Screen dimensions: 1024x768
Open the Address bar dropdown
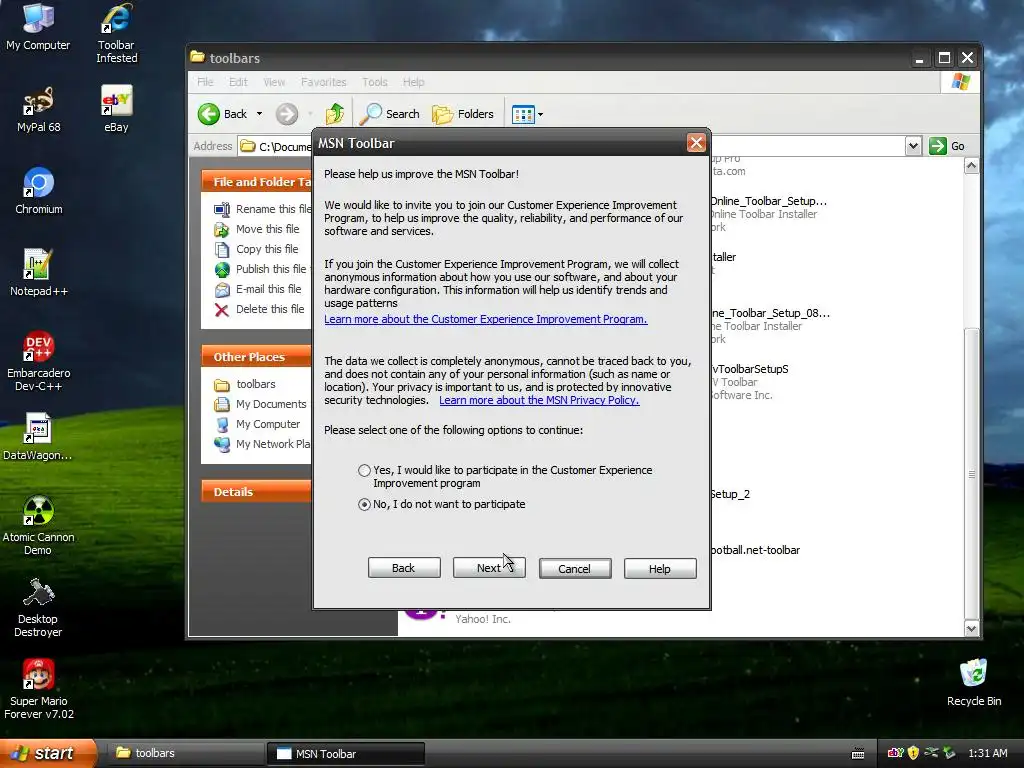[913, 146]
